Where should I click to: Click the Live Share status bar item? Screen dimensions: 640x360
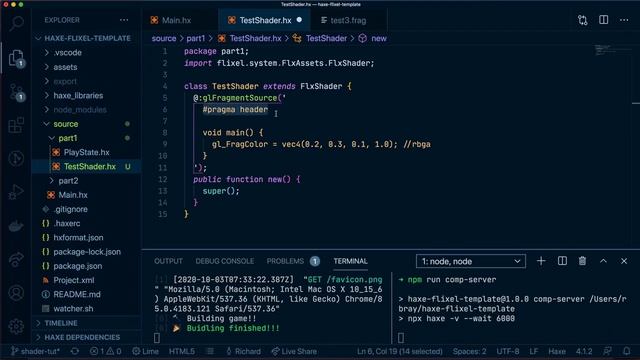[x=294, y=351]
